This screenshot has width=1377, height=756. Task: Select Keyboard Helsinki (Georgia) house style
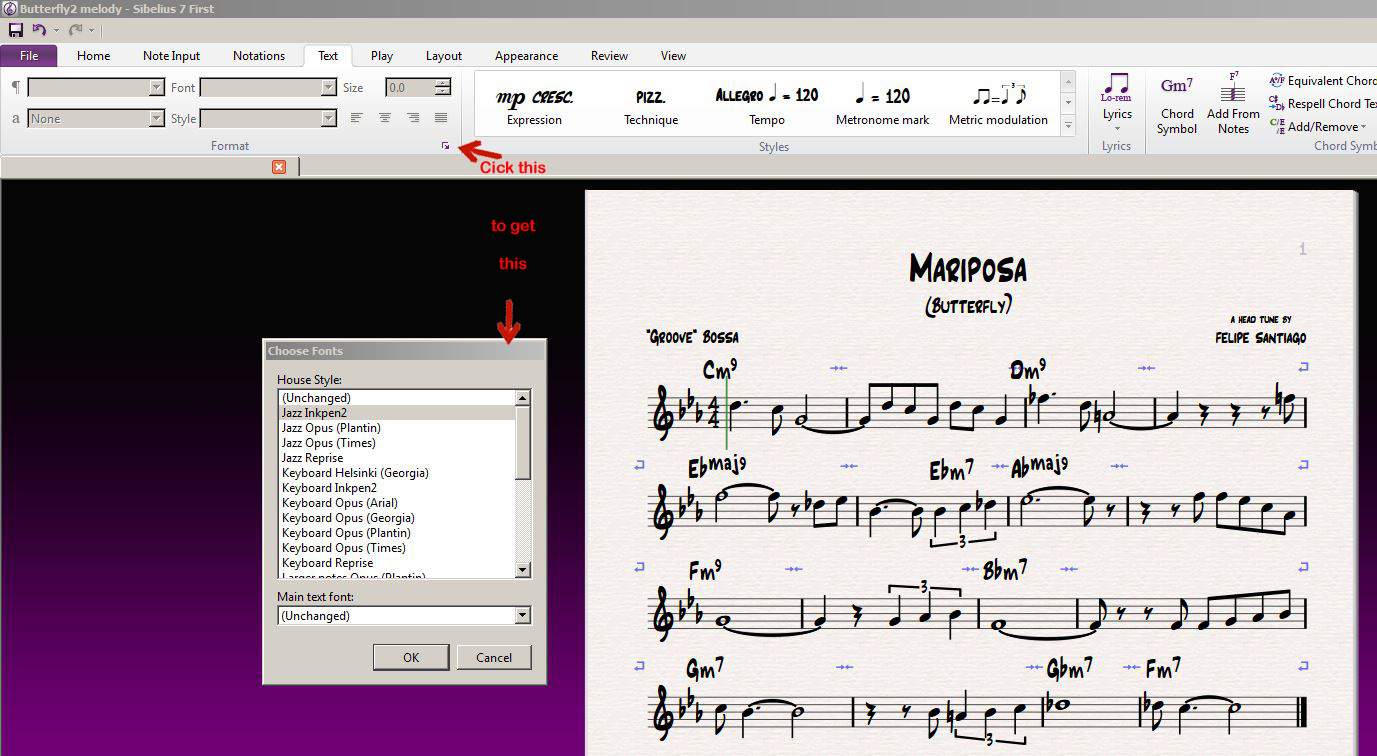point(397,473)
